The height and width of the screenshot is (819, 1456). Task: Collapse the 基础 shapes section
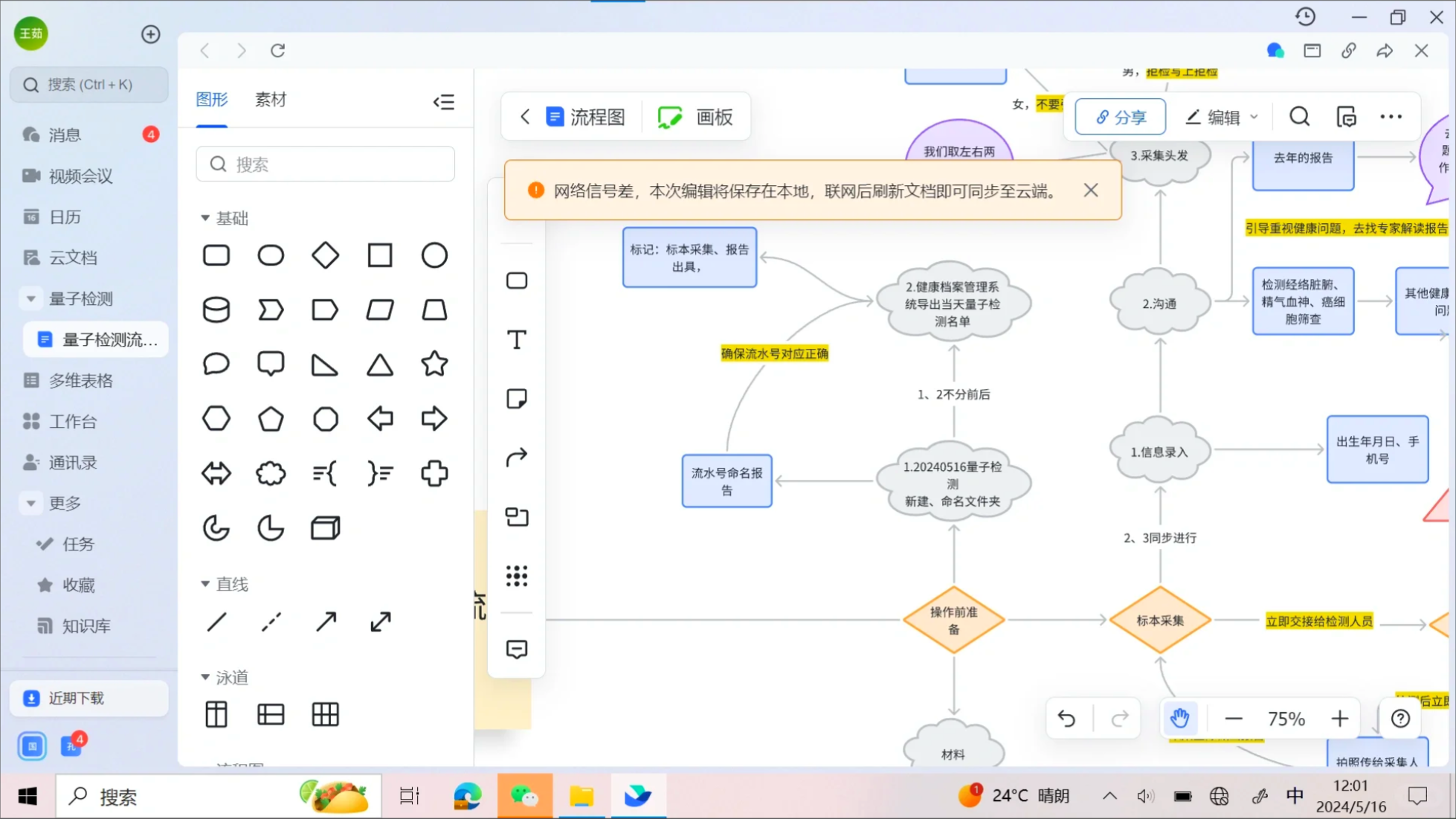coord(205,218)
